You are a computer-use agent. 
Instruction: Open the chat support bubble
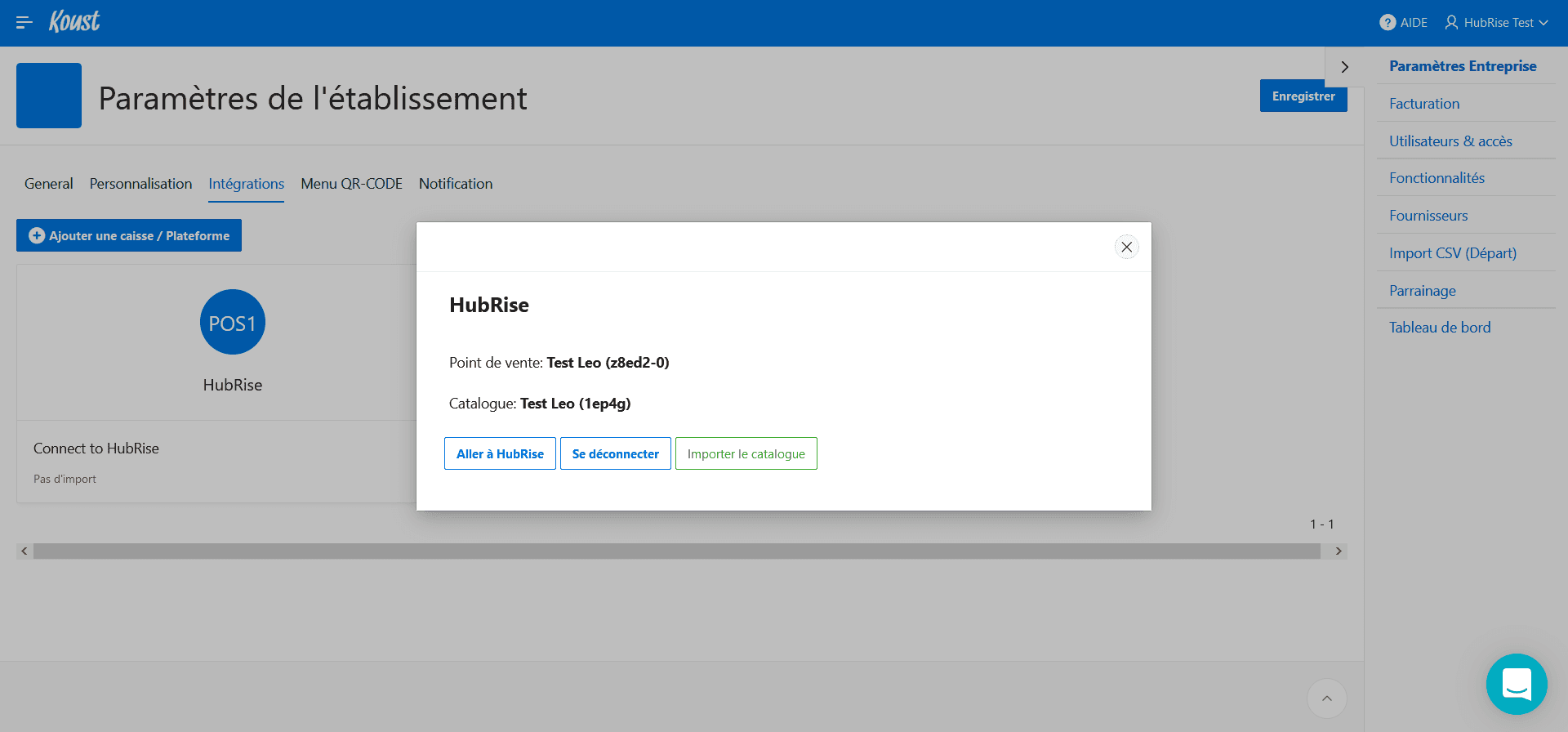pyautogui.click(x=1517, y=684)
